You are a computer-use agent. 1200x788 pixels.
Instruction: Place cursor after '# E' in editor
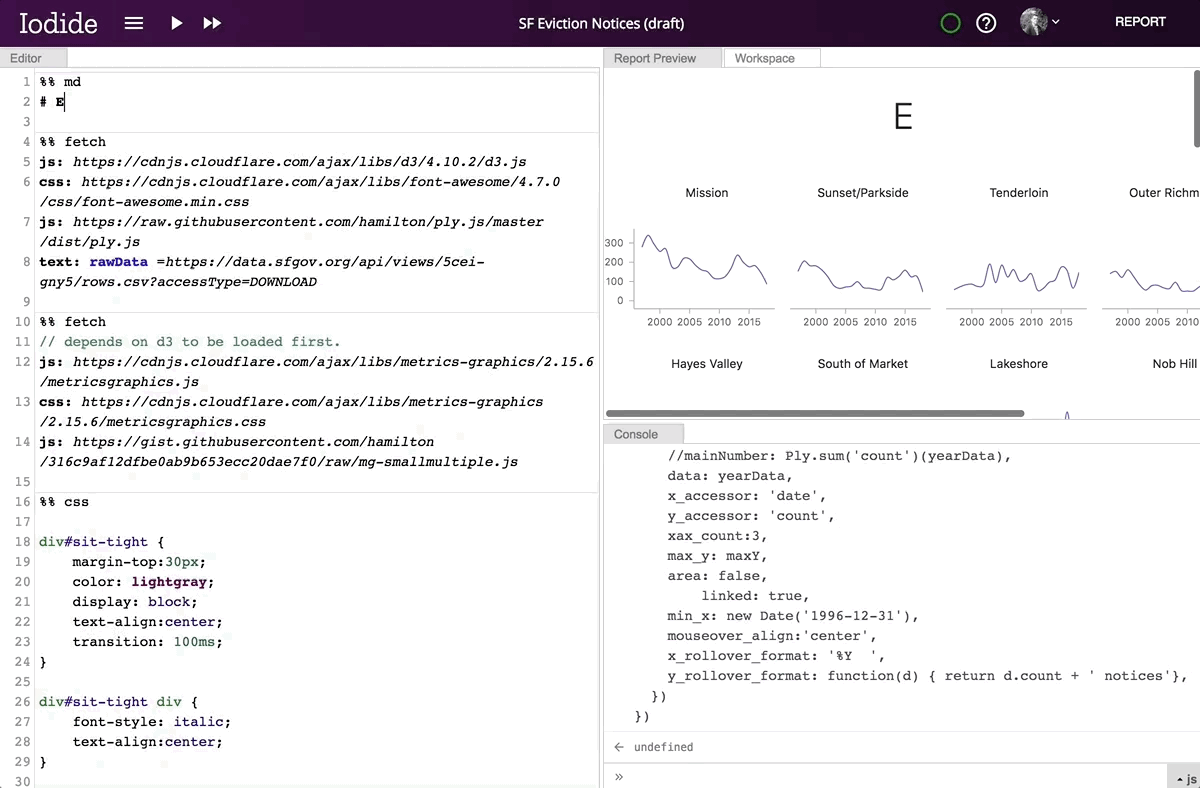click(65, 102)
